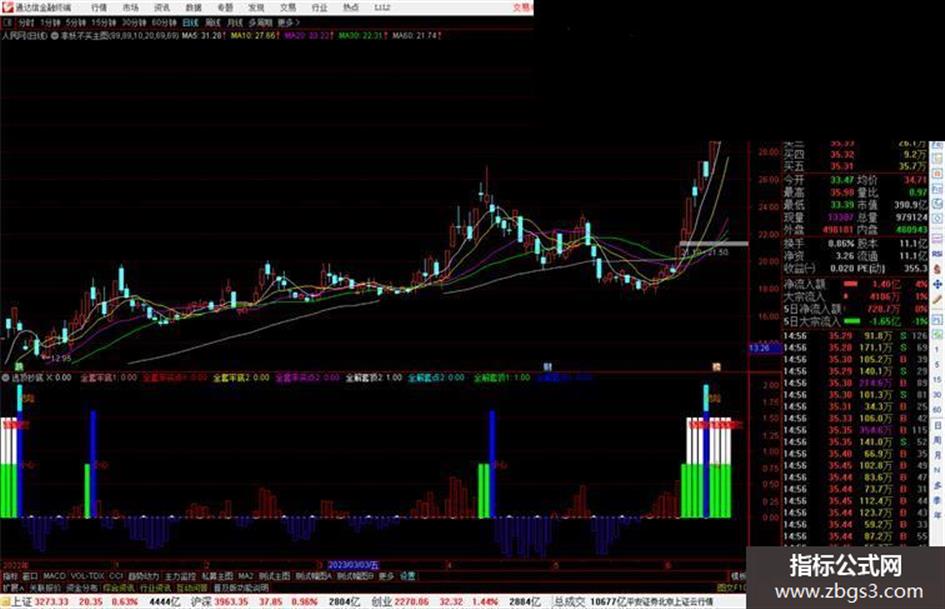The image size is (945, 609).
Task: Click the MA60 legend value
Action: (416, 36)
